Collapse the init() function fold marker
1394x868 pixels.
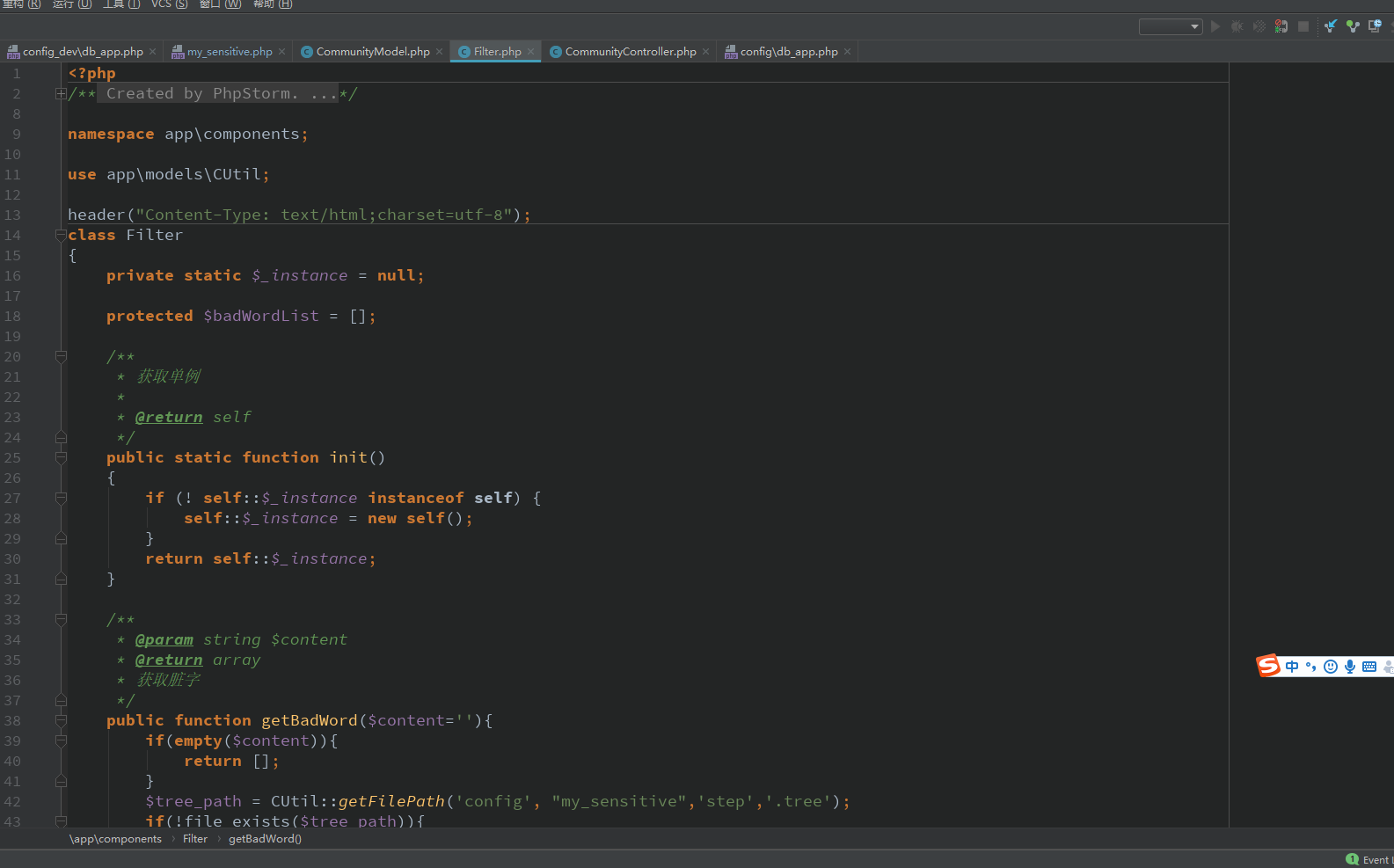(x=61, y=457)
